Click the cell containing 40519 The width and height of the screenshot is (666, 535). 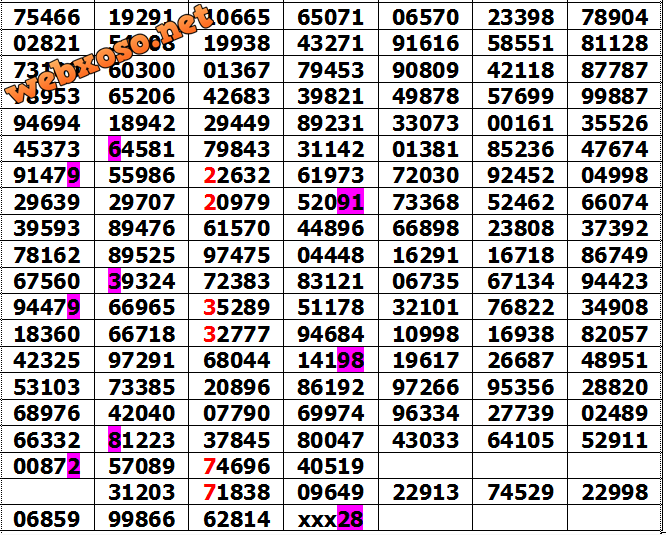[x=331, y=466]
